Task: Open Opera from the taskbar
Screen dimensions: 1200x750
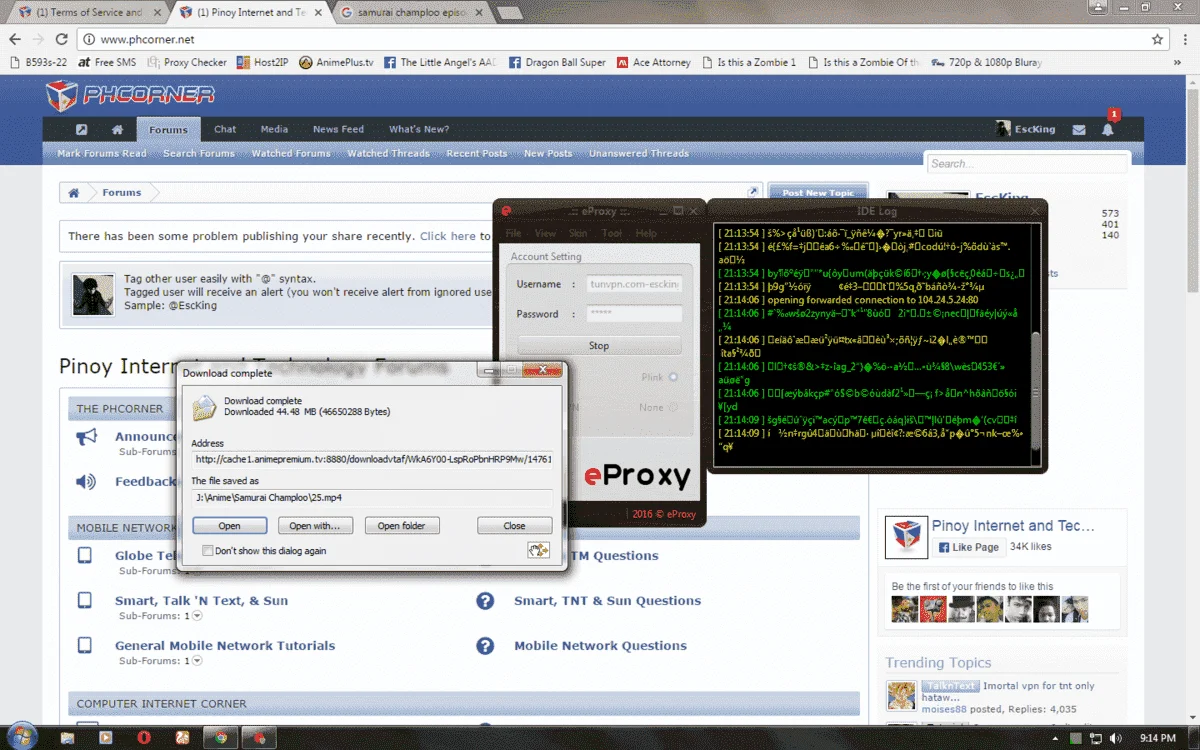Action: click(144, 737)
